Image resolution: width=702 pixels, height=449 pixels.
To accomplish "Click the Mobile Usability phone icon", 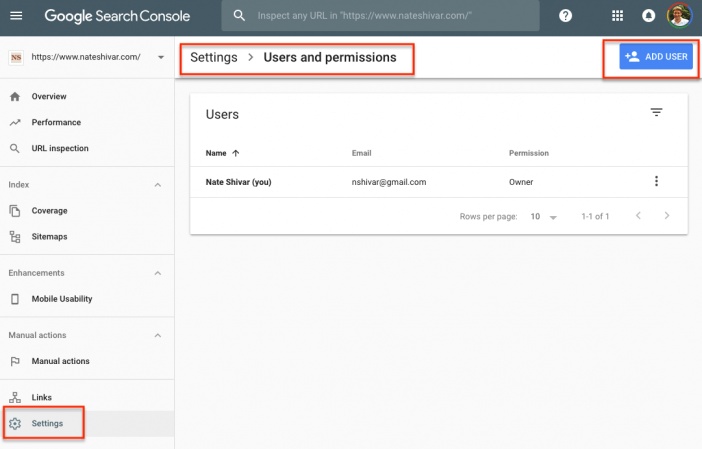I will coord(15,299).
